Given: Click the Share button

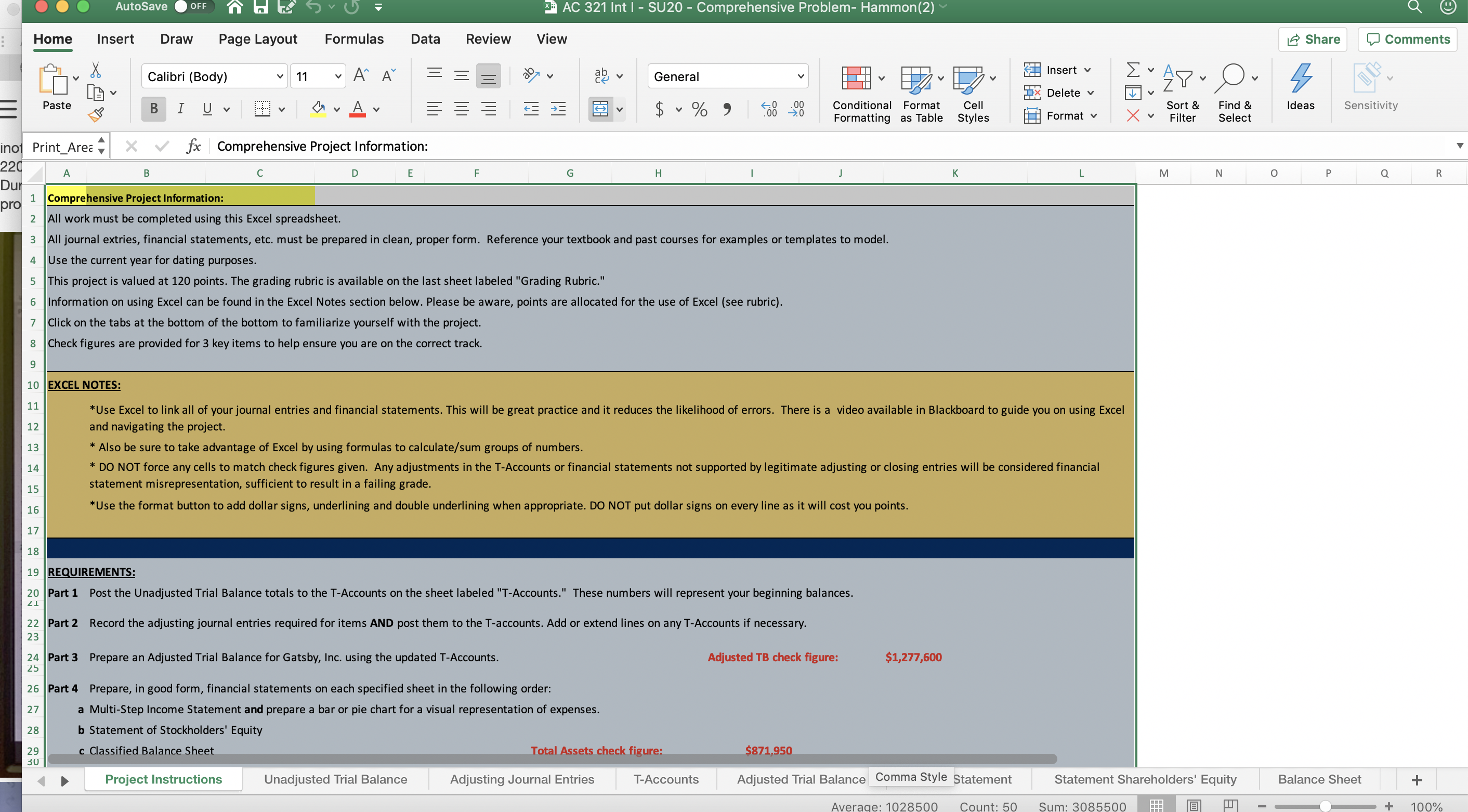Looking at the screenshot, I should pyautogui.click(x=1313, y=39).
